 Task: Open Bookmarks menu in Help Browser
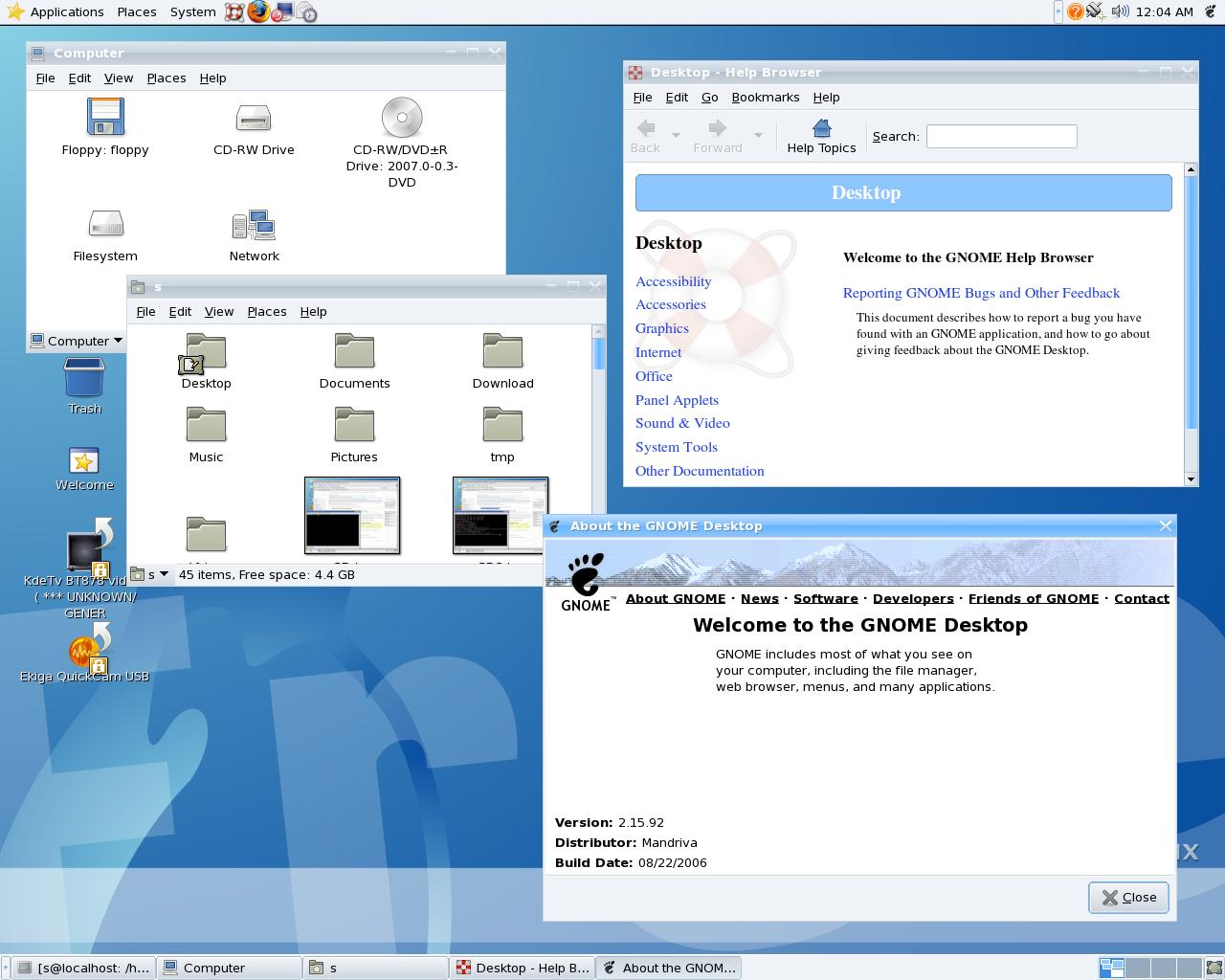pos(765,97)
